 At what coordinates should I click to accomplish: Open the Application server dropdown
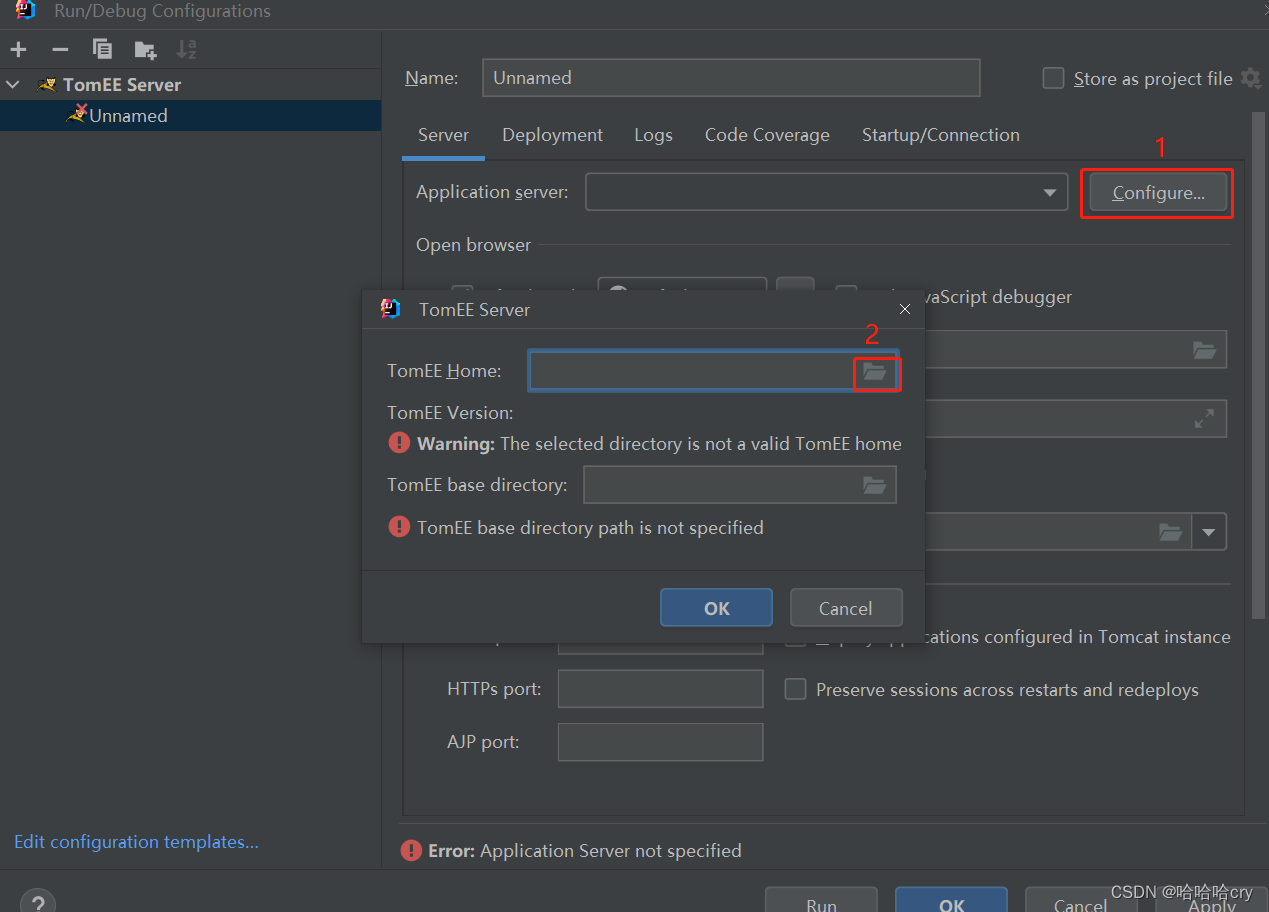click(x=1049, y=192)
